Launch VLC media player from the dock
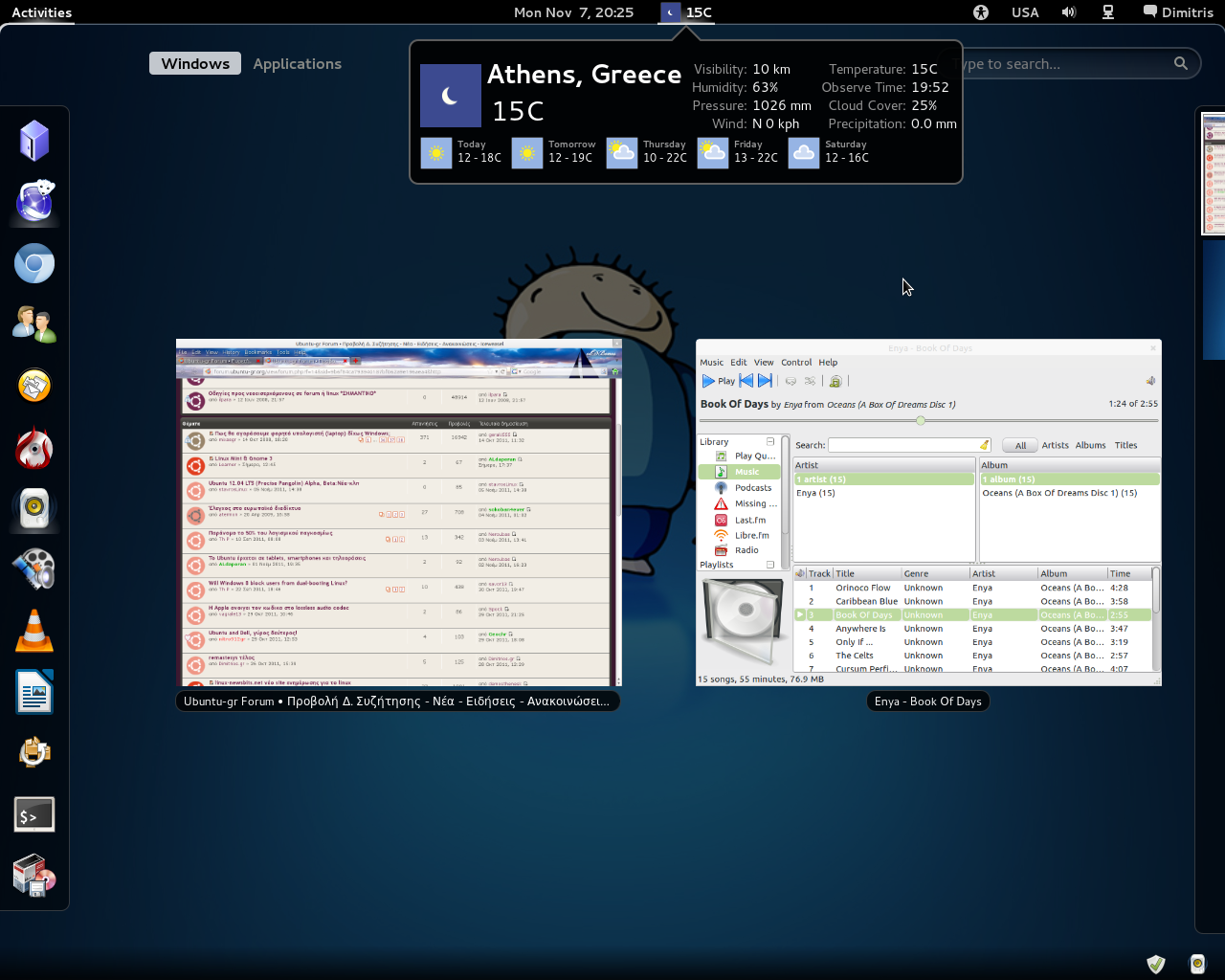This screenshot has width=1225, height=980. (x=34, y=632)
